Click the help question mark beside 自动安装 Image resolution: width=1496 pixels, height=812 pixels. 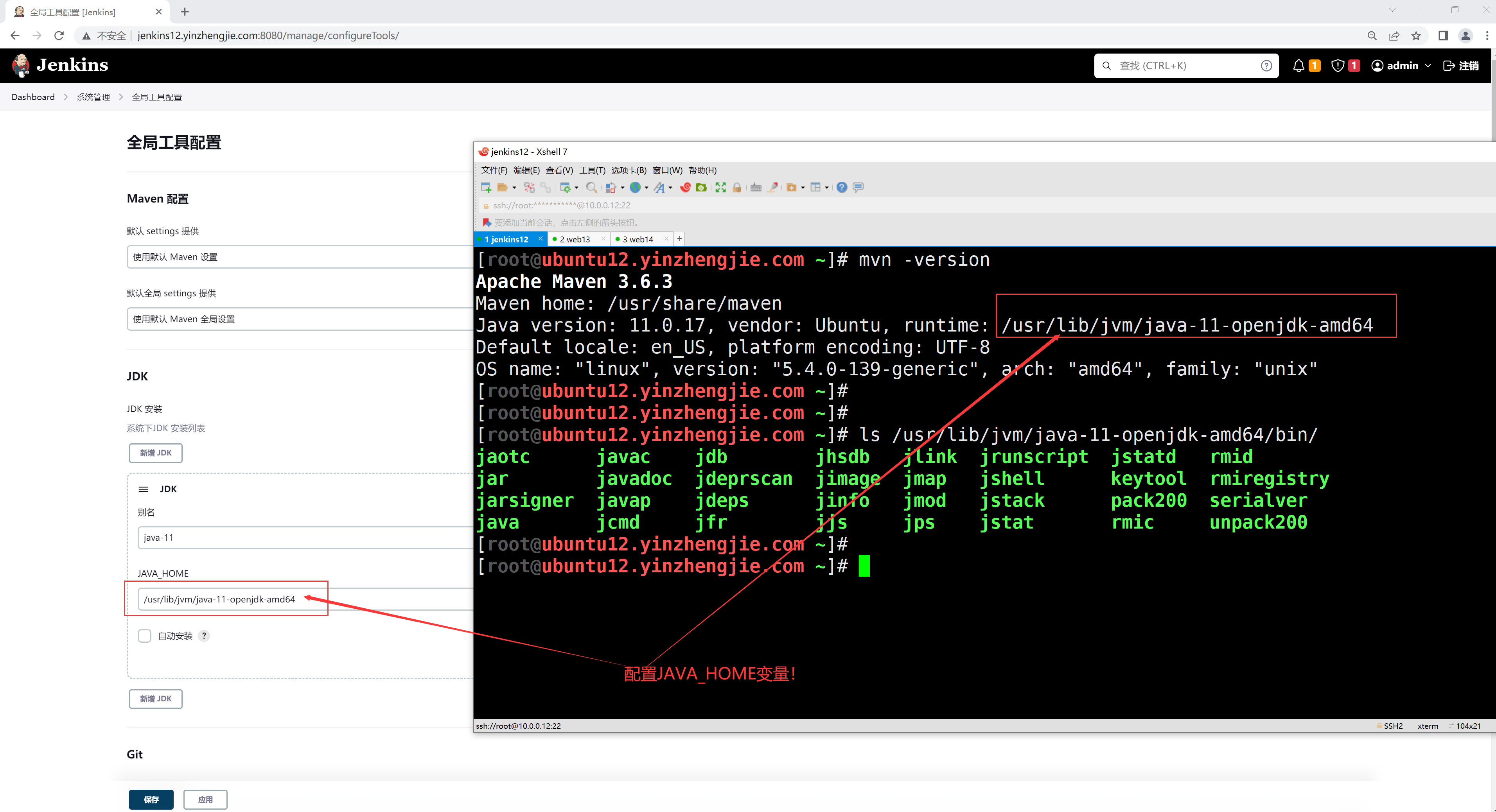(x=204, y=636)
